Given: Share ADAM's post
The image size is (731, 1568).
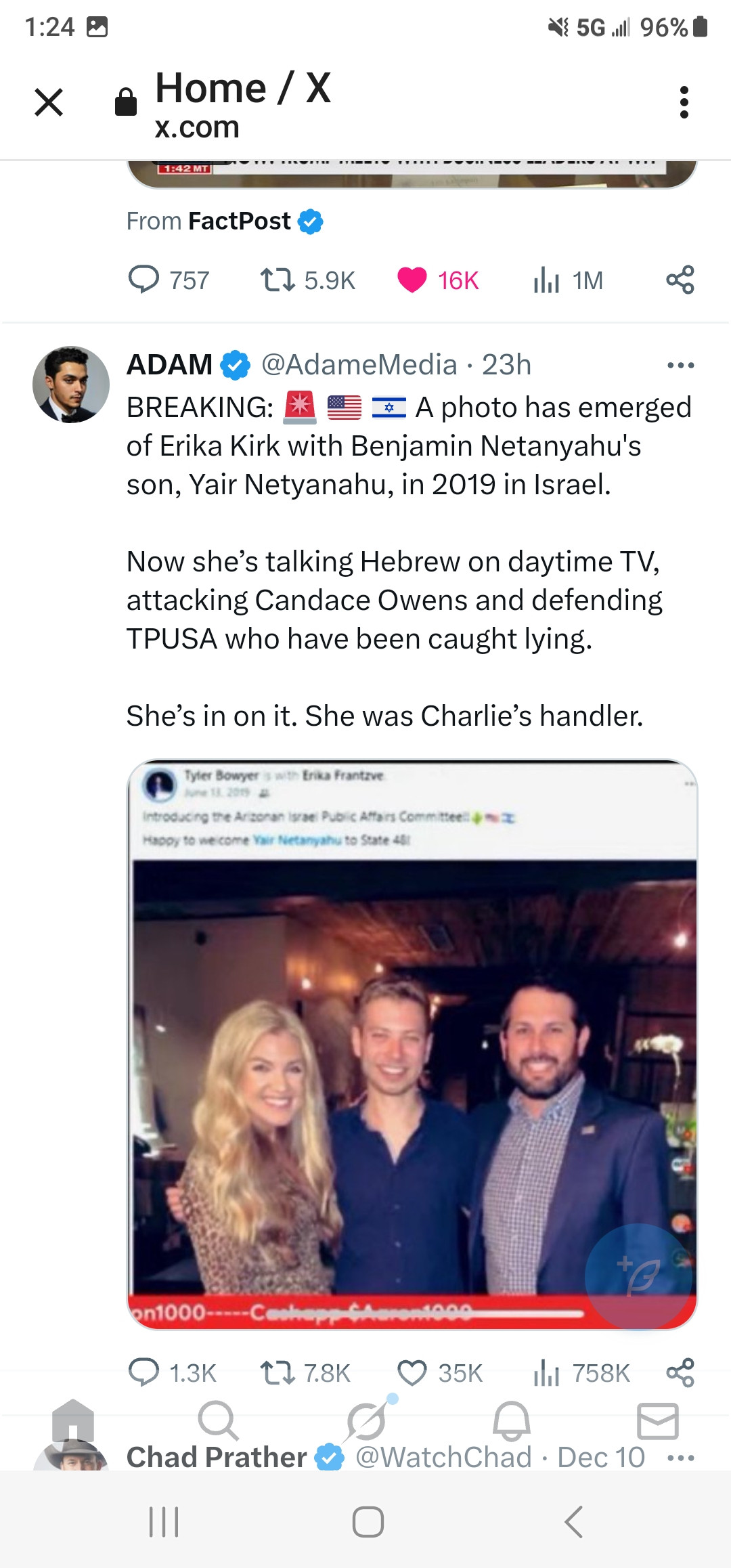Looking at the screenshot, I should 680,1372.
